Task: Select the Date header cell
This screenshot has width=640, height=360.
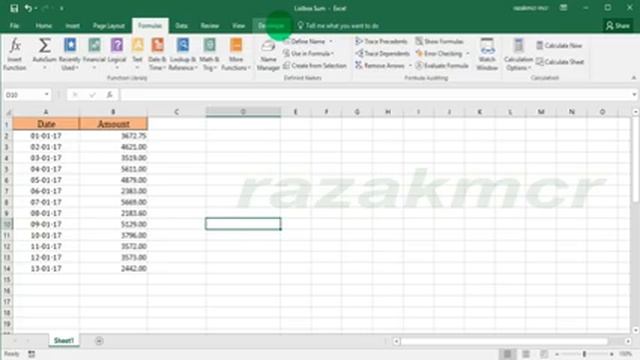Action: (x=46, y=124)
